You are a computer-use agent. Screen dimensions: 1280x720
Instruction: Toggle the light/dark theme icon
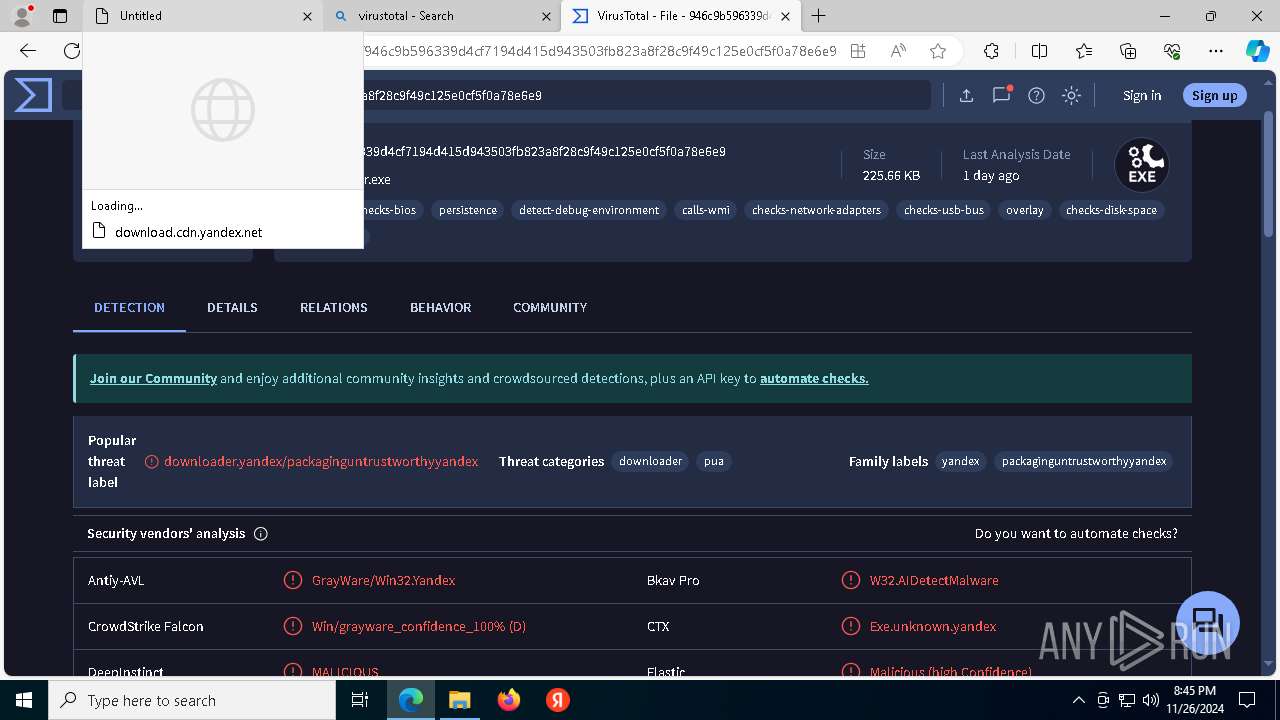[1071, 95]
